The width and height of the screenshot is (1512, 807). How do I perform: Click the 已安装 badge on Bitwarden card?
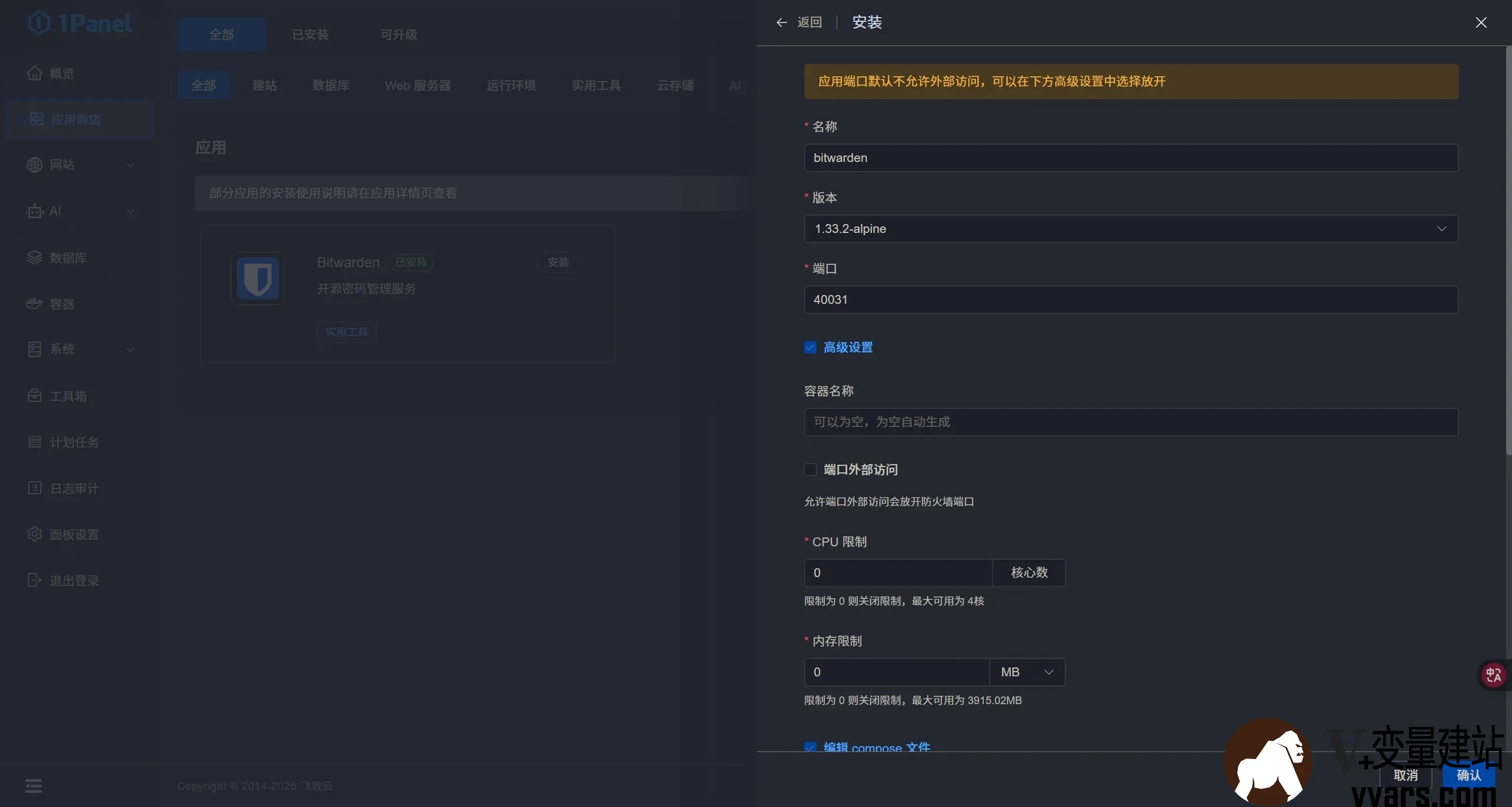tap(411, 262)
